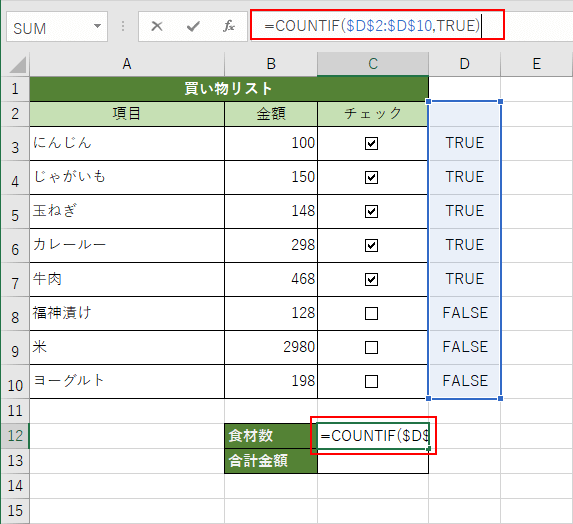Screen dimensions: 573x524
Task: Select the じゃがいも cell
Action: (127, 177)
